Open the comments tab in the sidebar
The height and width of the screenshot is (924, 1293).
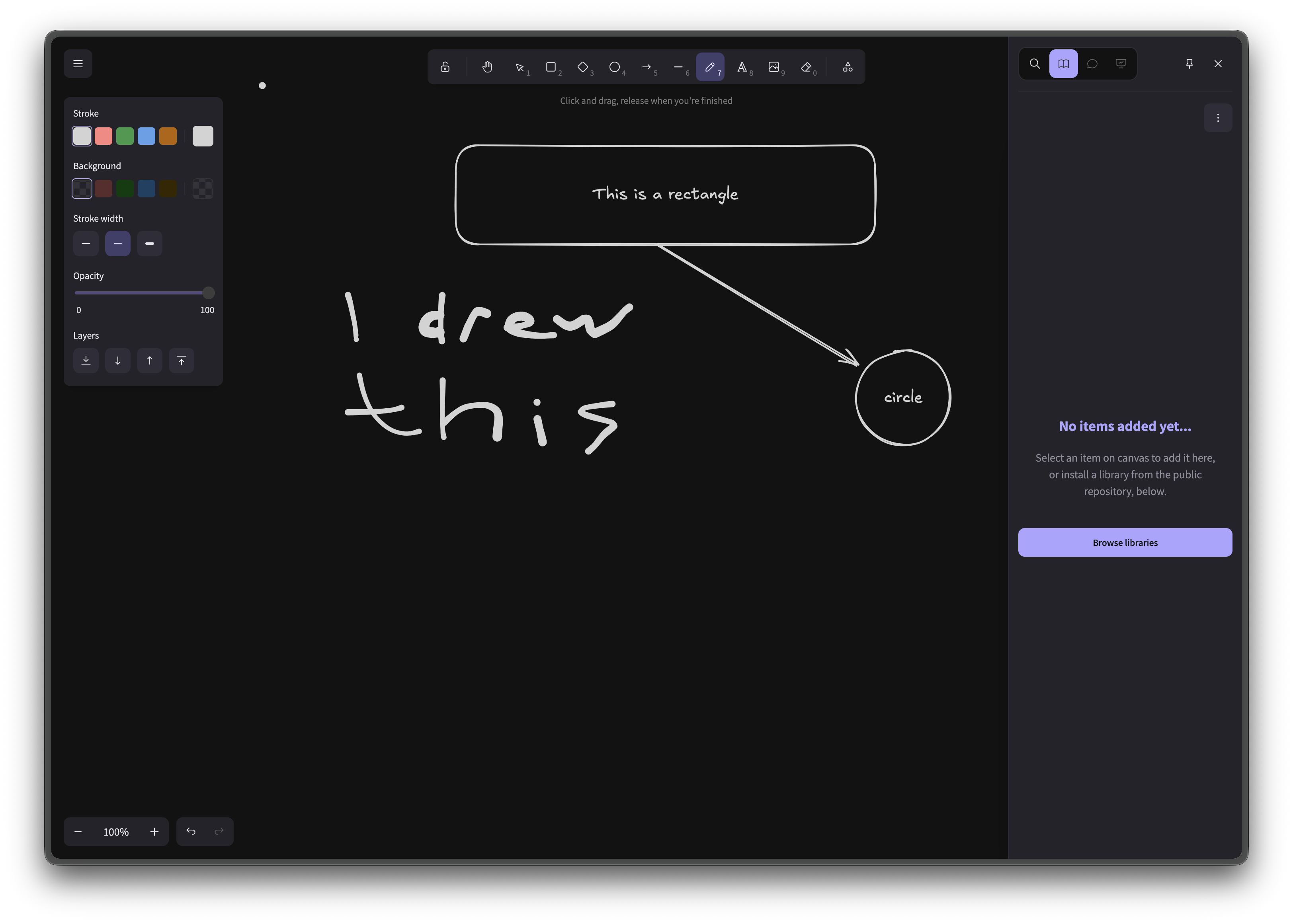click(1093, 63)
